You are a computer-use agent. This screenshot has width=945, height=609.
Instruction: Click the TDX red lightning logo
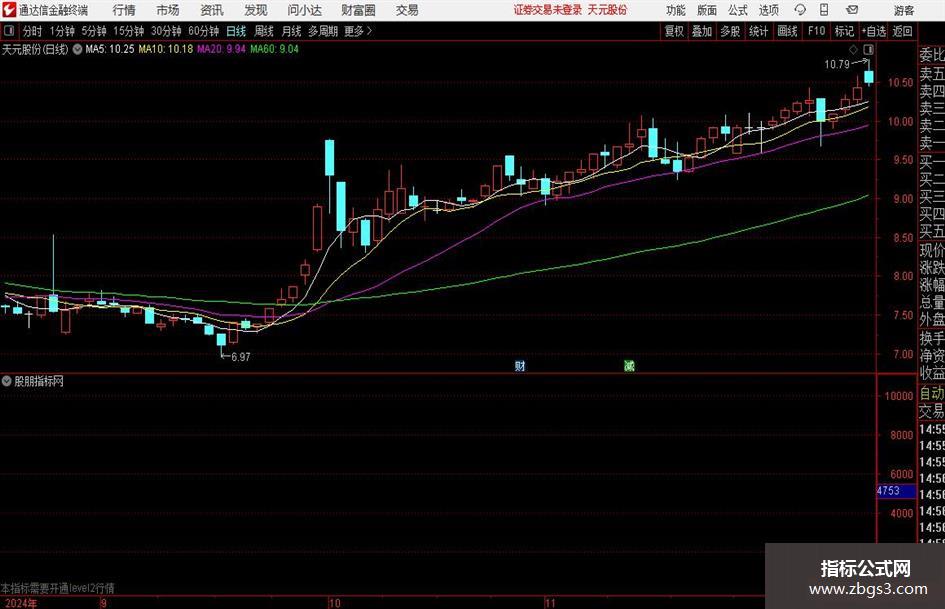[8, 10]
